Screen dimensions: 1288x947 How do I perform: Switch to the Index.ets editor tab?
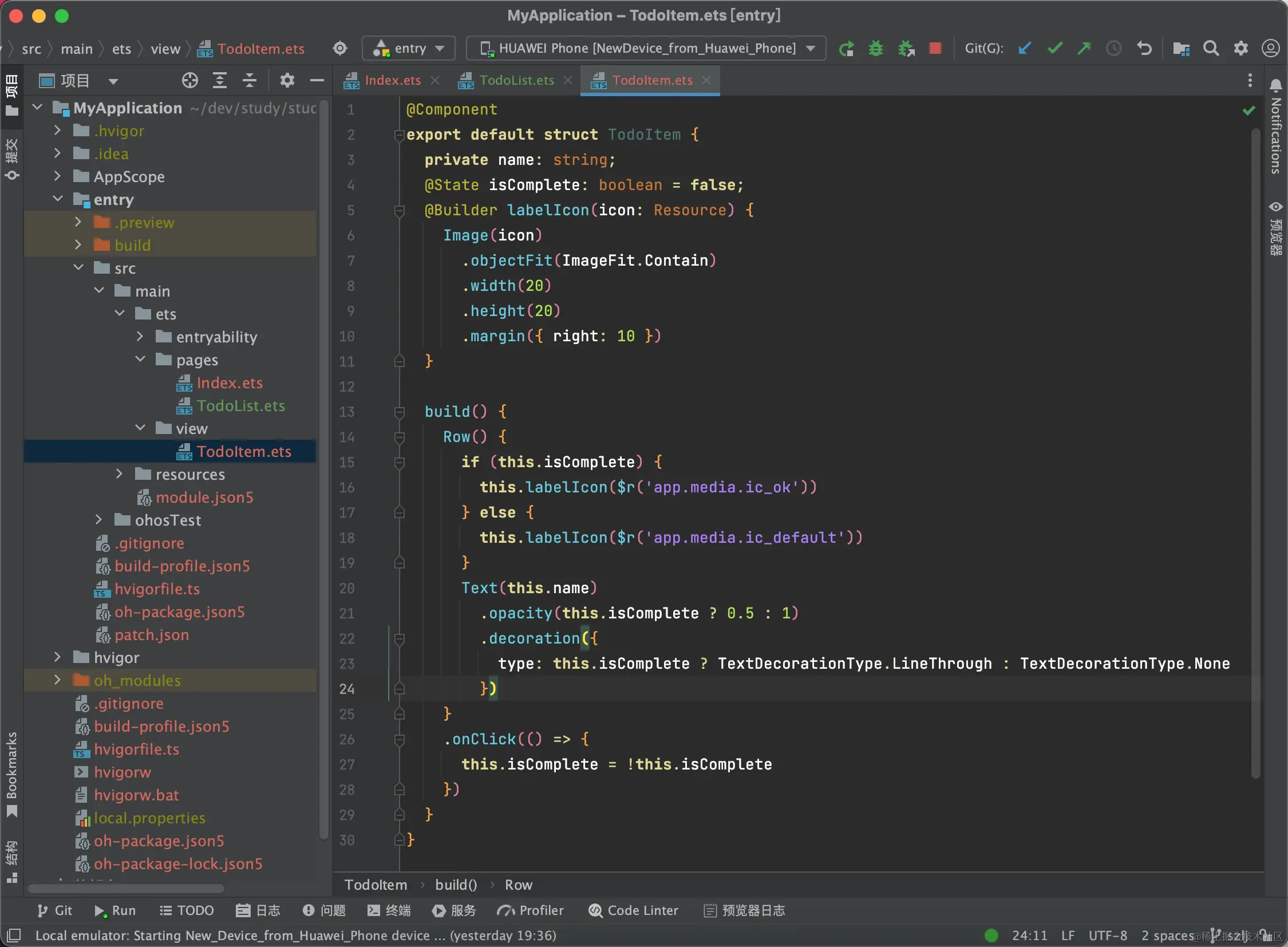[392, 81]
